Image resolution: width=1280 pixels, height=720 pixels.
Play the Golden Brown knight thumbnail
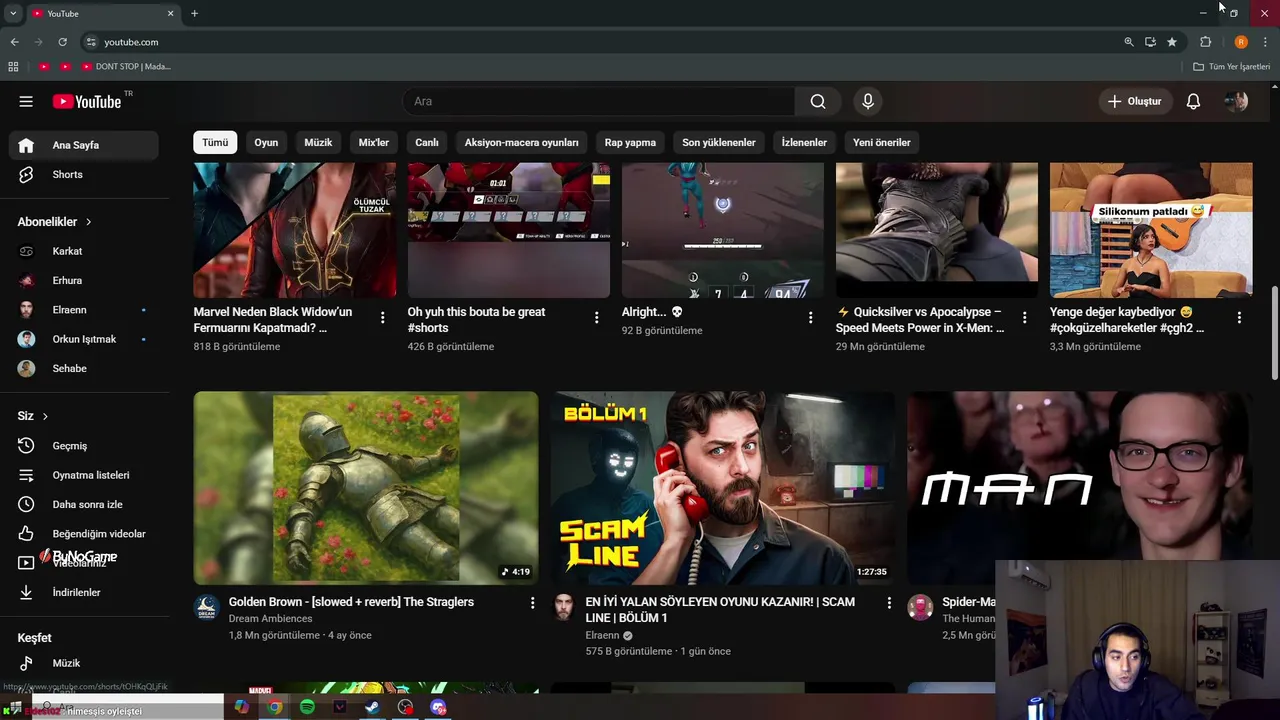[x=366, y=488]
